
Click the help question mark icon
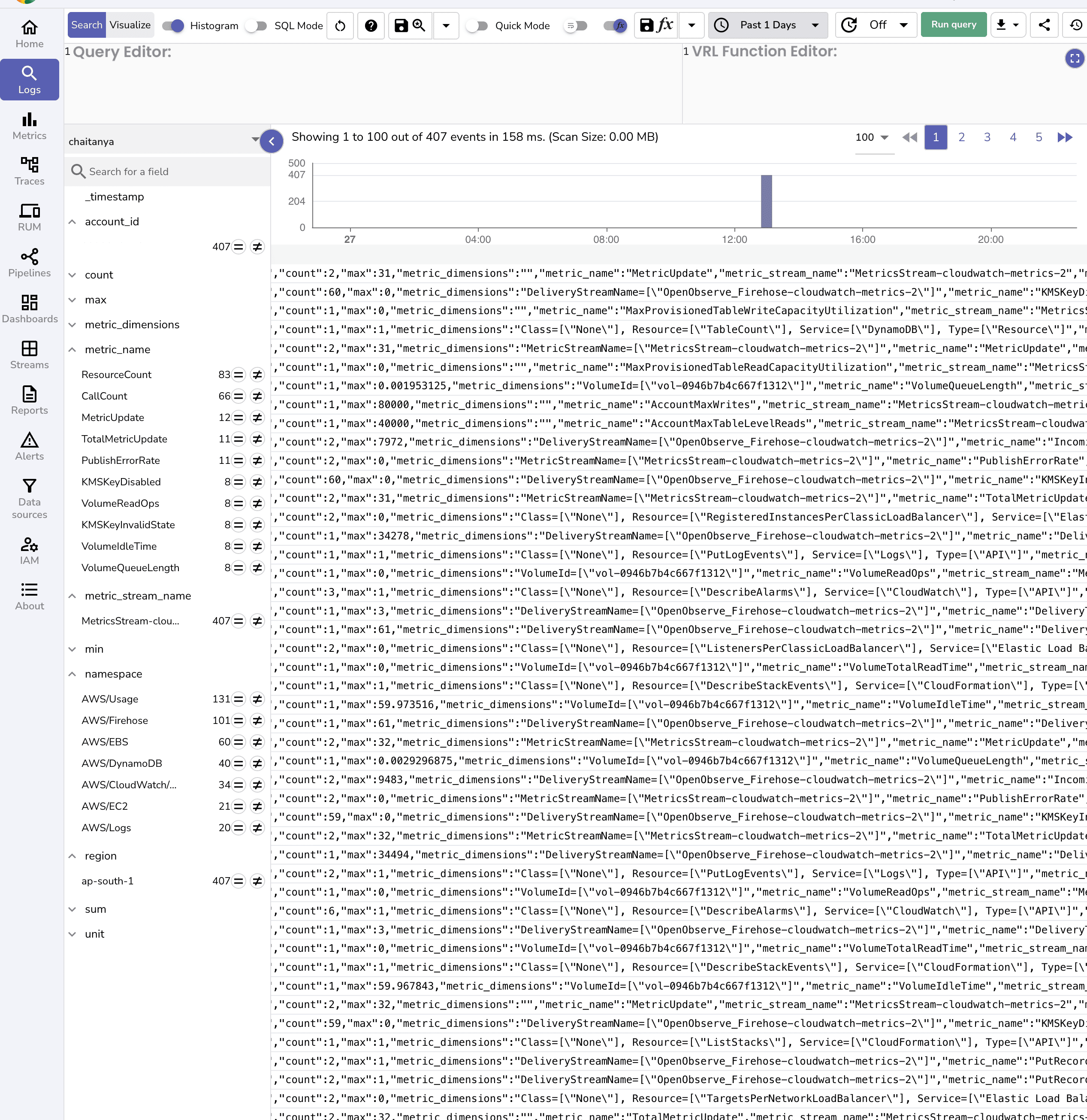[x=371, y=25]
